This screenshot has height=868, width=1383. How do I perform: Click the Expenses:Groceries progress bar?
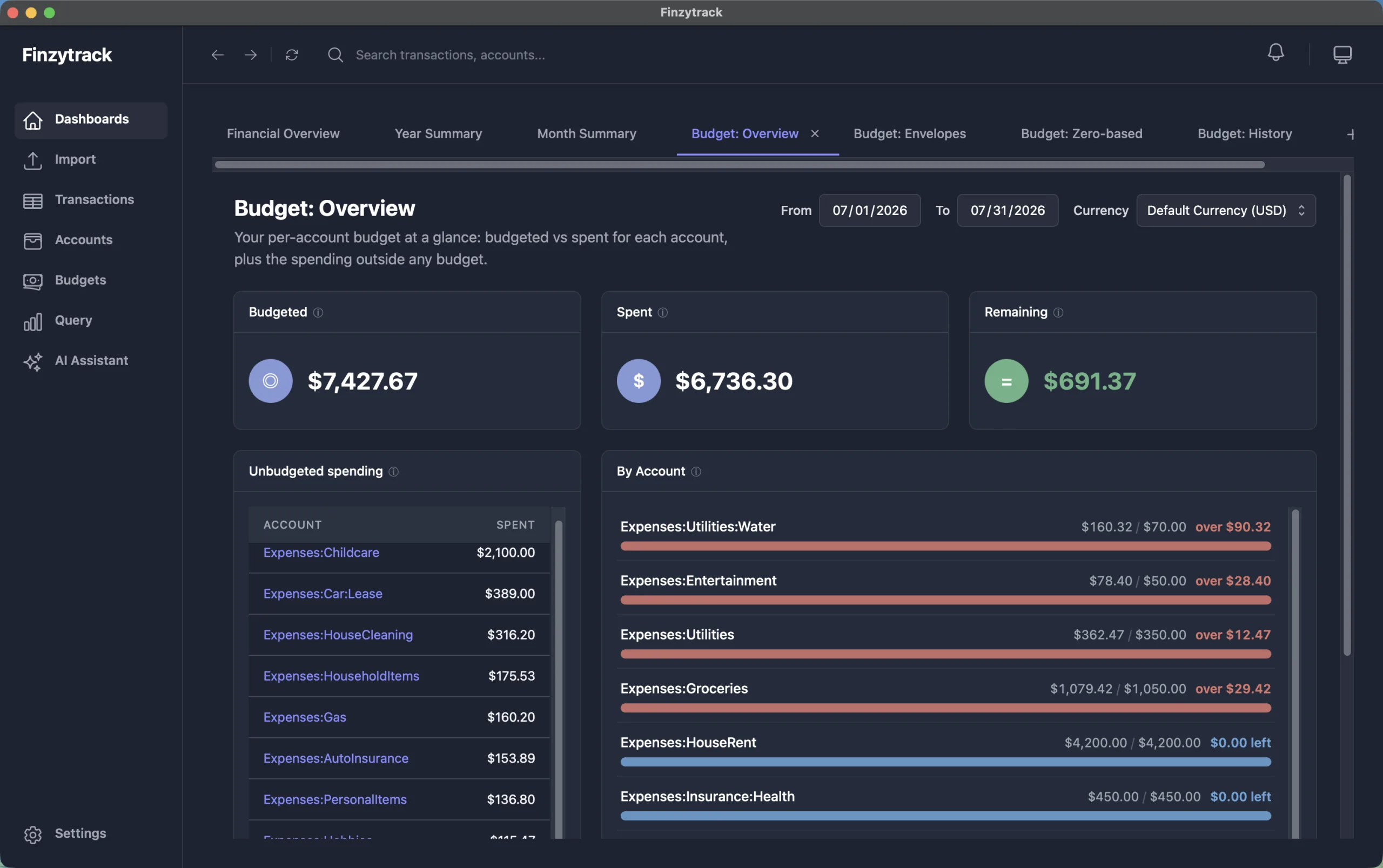click(x=945, y=708)
